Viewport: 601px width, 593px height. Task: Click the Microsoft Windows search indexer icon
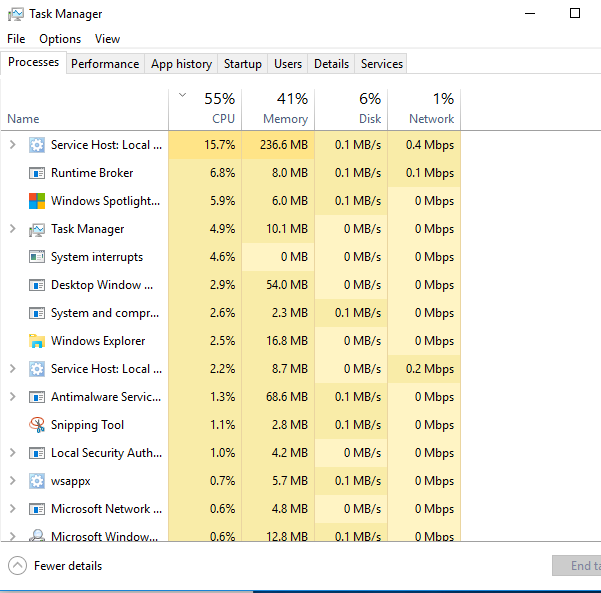coord(37,535)
